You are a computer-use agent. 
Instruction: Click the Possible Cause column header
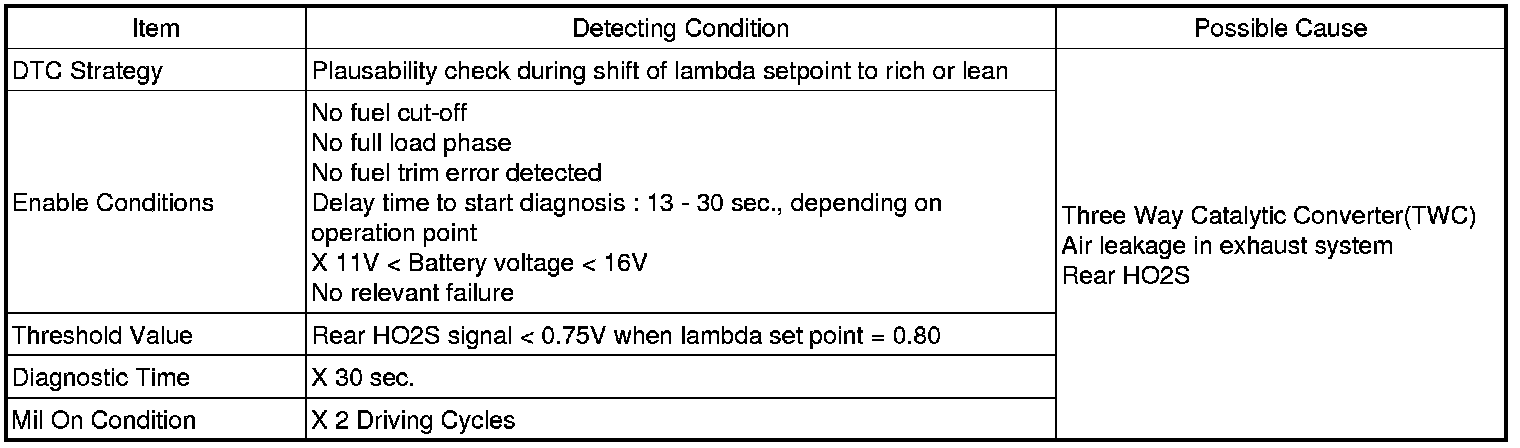click(1281, 29)
